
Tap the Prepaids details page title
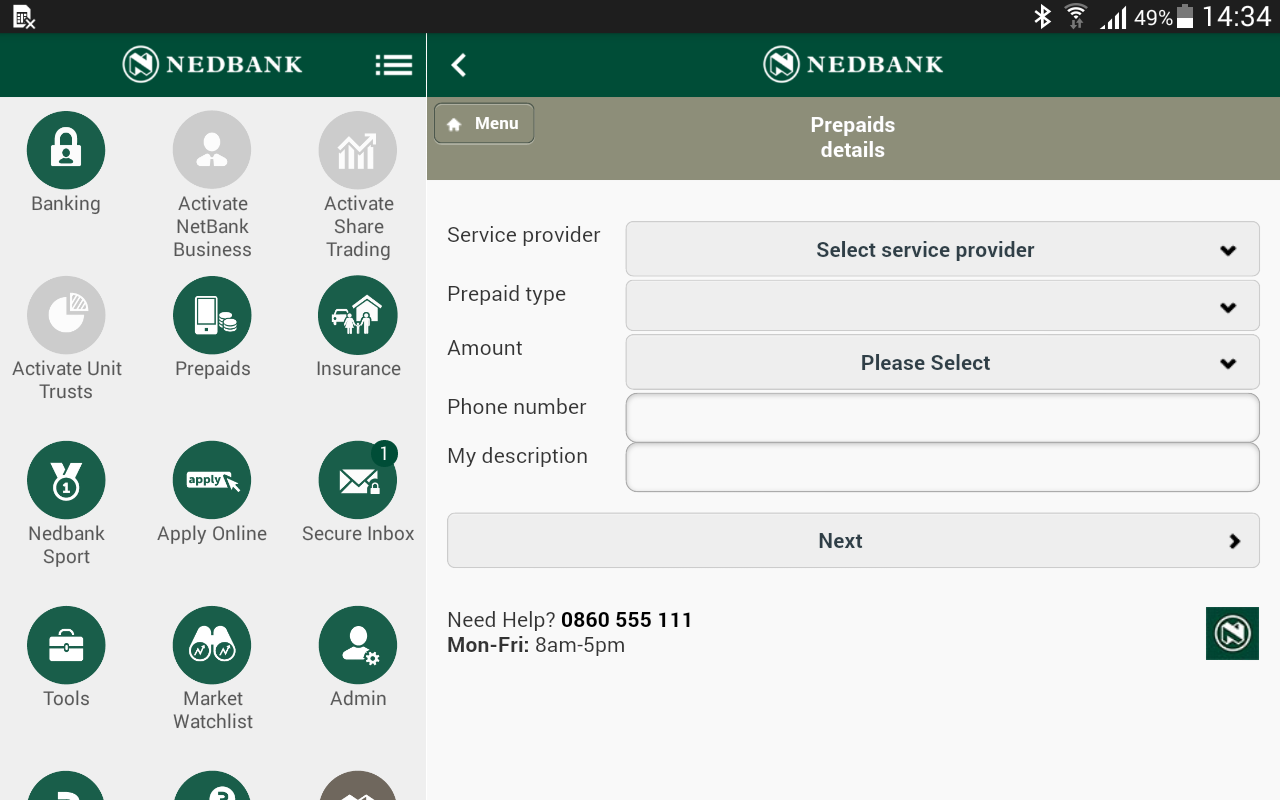coord(853,138)
